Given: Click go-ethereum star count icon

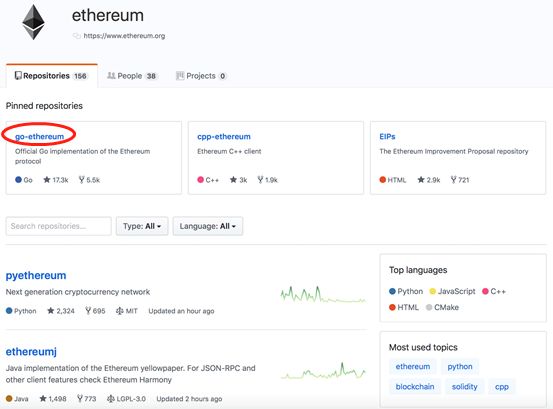Looking at the screenshot, I should coord(47,180).
